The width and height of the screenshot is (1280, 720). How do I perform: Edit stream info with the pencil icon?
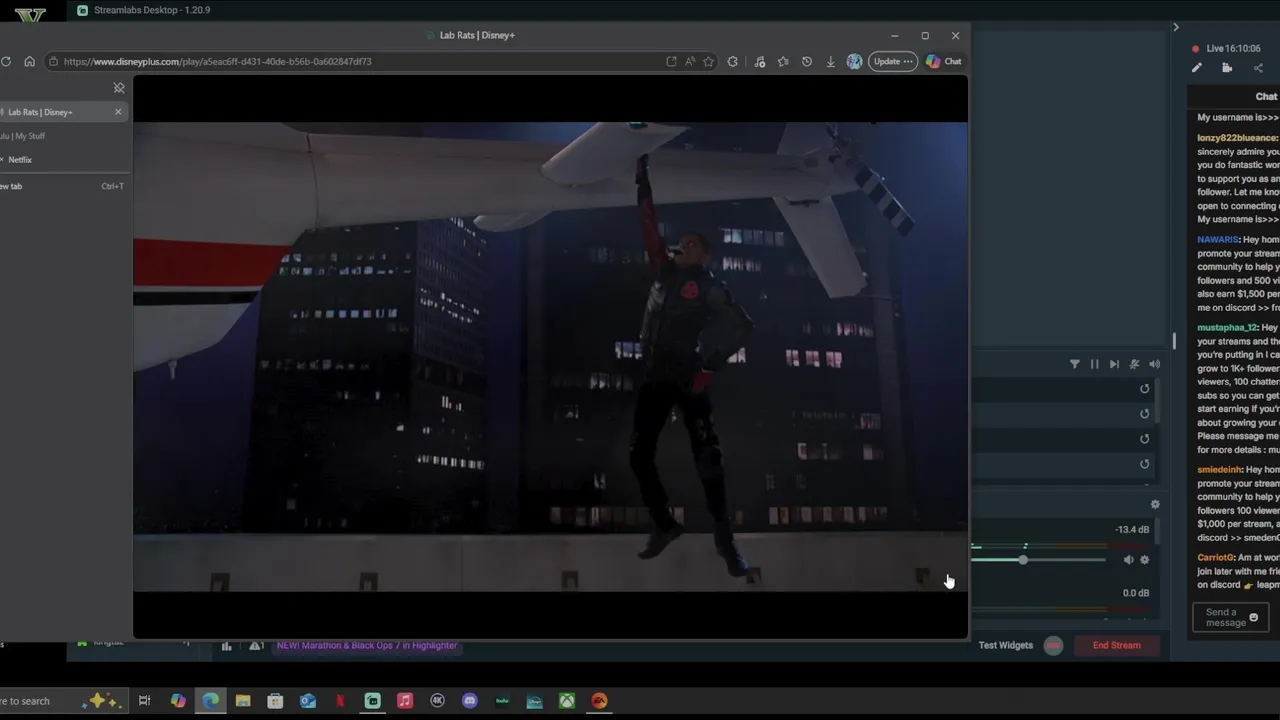click(x=1197, y=68)
